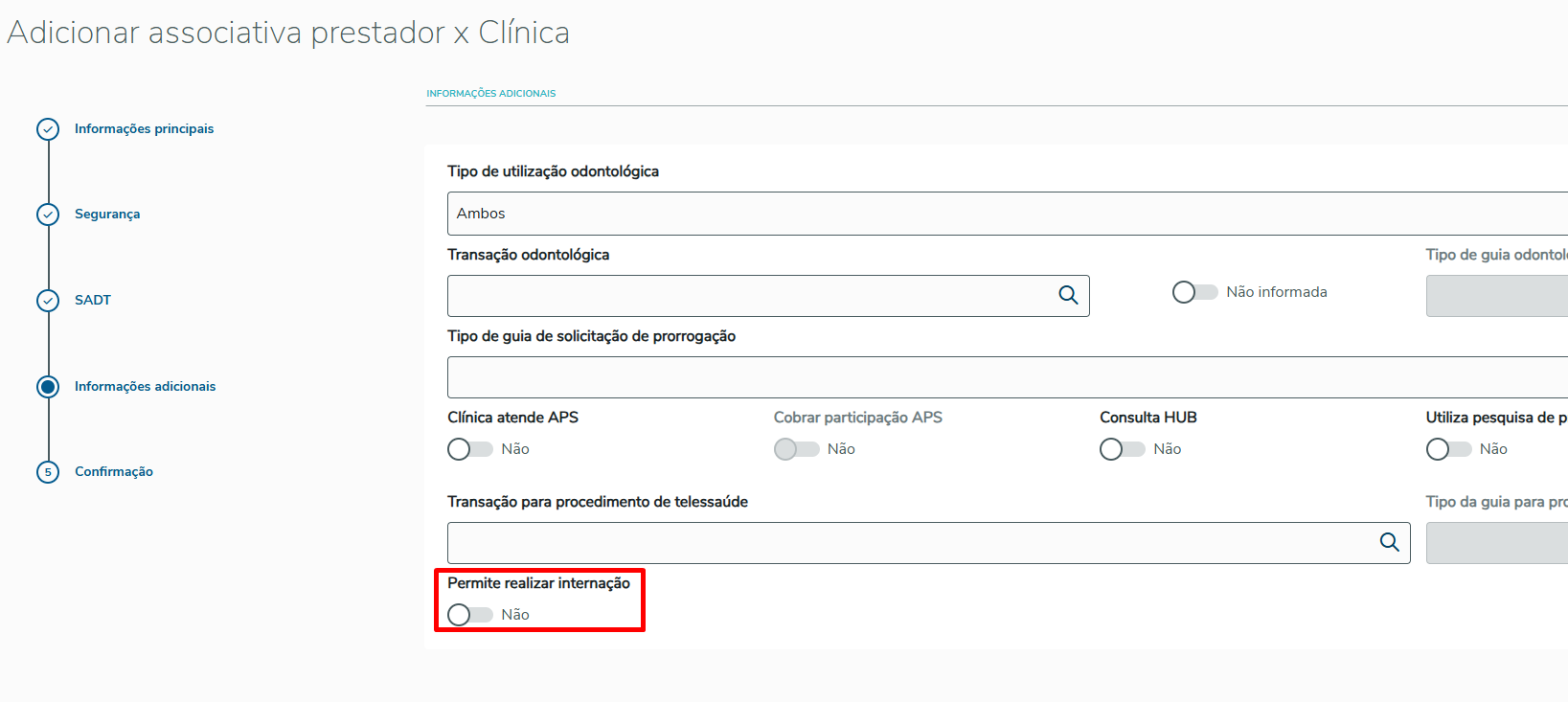Open Tipo de guia de solicitação de prorrogação field

pos(1006,377)
